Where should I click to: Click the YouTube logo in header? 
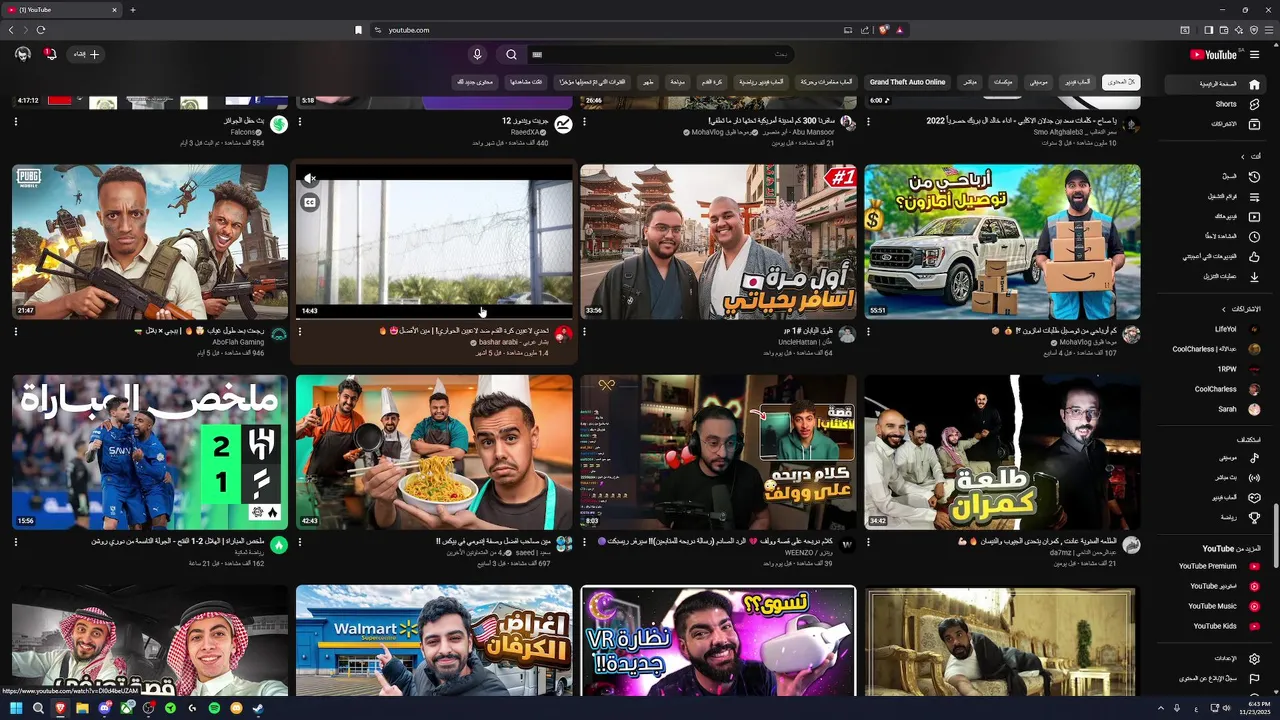point(1215,54)
